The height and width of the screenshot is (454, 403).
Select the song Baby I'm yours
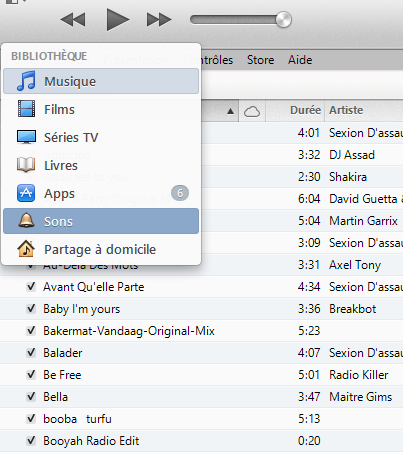point(82,309)
